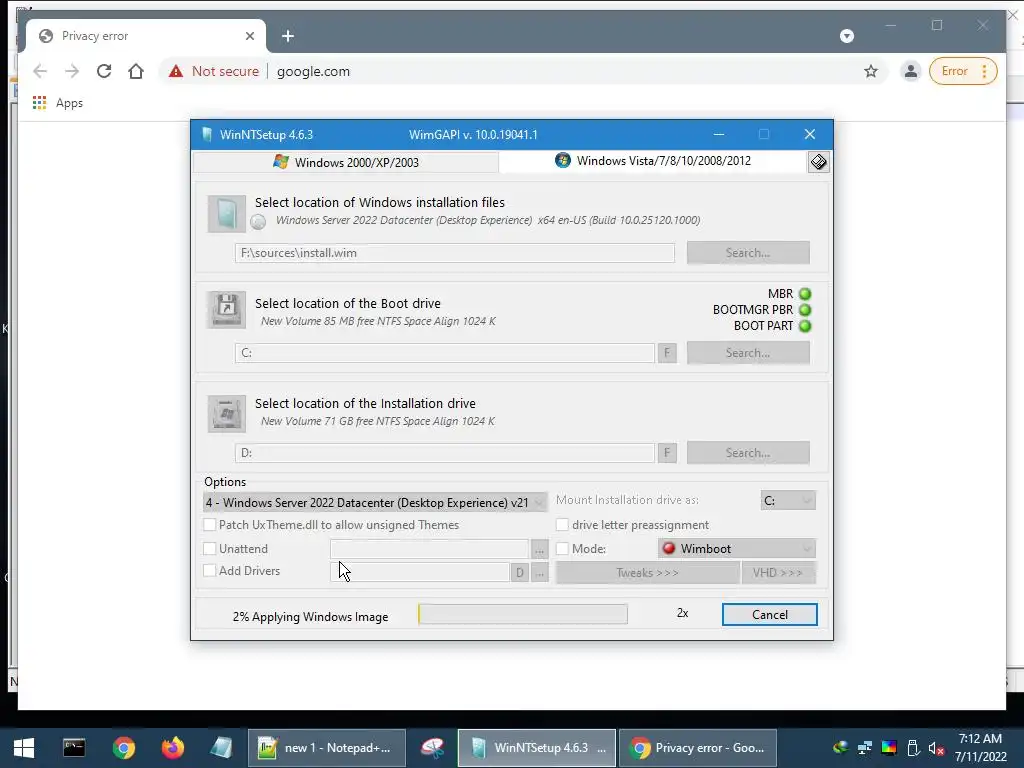Click the google.com address bar
This screenshot has width=1024, height=768.
(x=522, y=71)
